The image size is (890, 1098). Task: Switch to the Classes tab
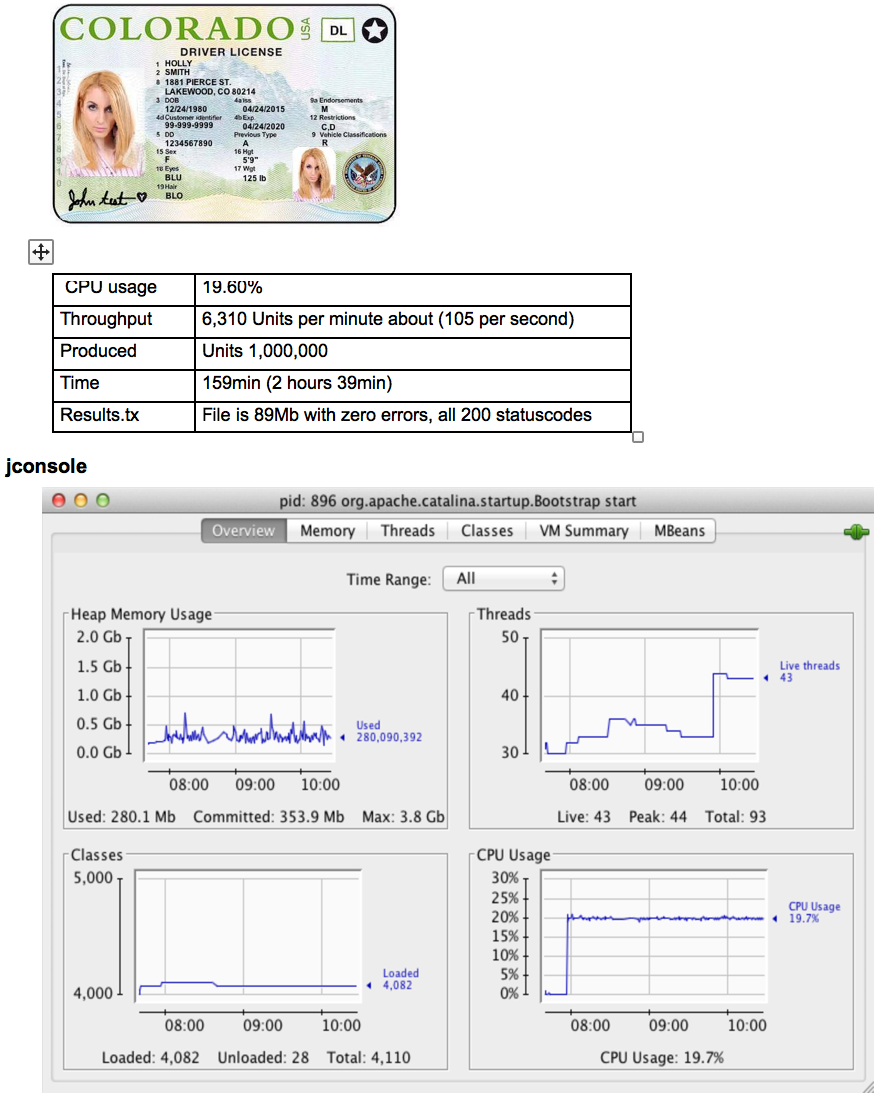(487, 531)
